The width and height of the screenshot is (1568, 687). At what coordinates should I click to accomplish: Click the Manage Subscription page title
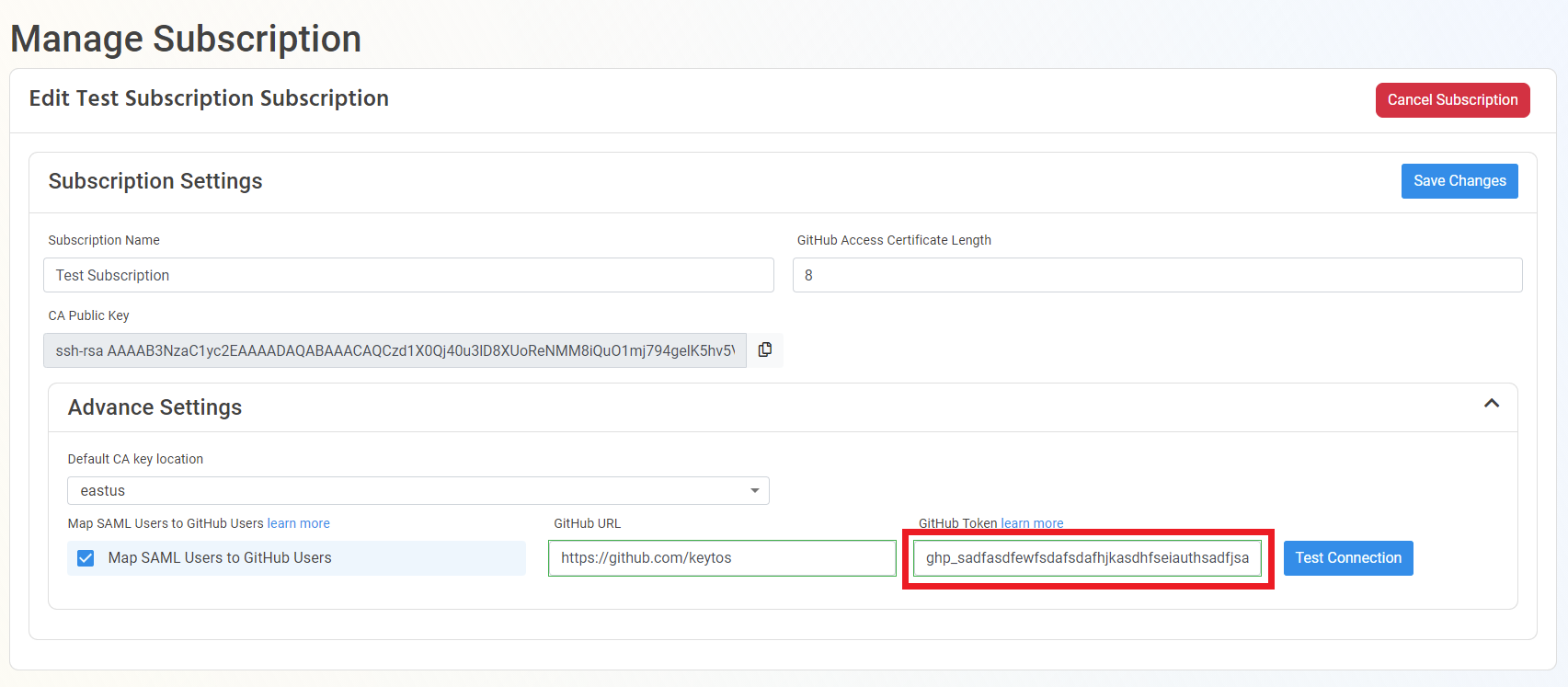pos(186,39)
